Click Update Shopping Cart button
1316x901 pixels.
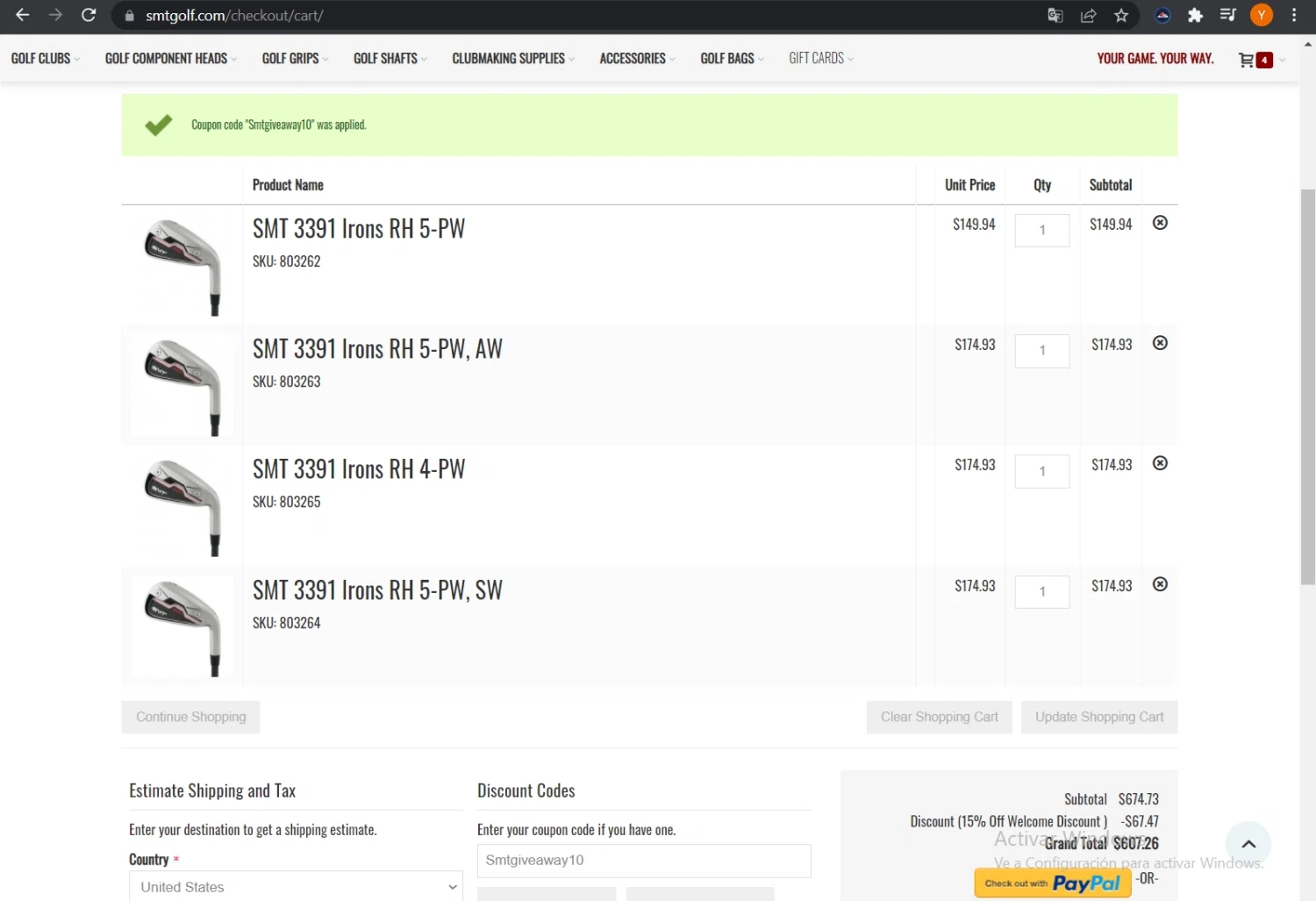point(1099,717)
